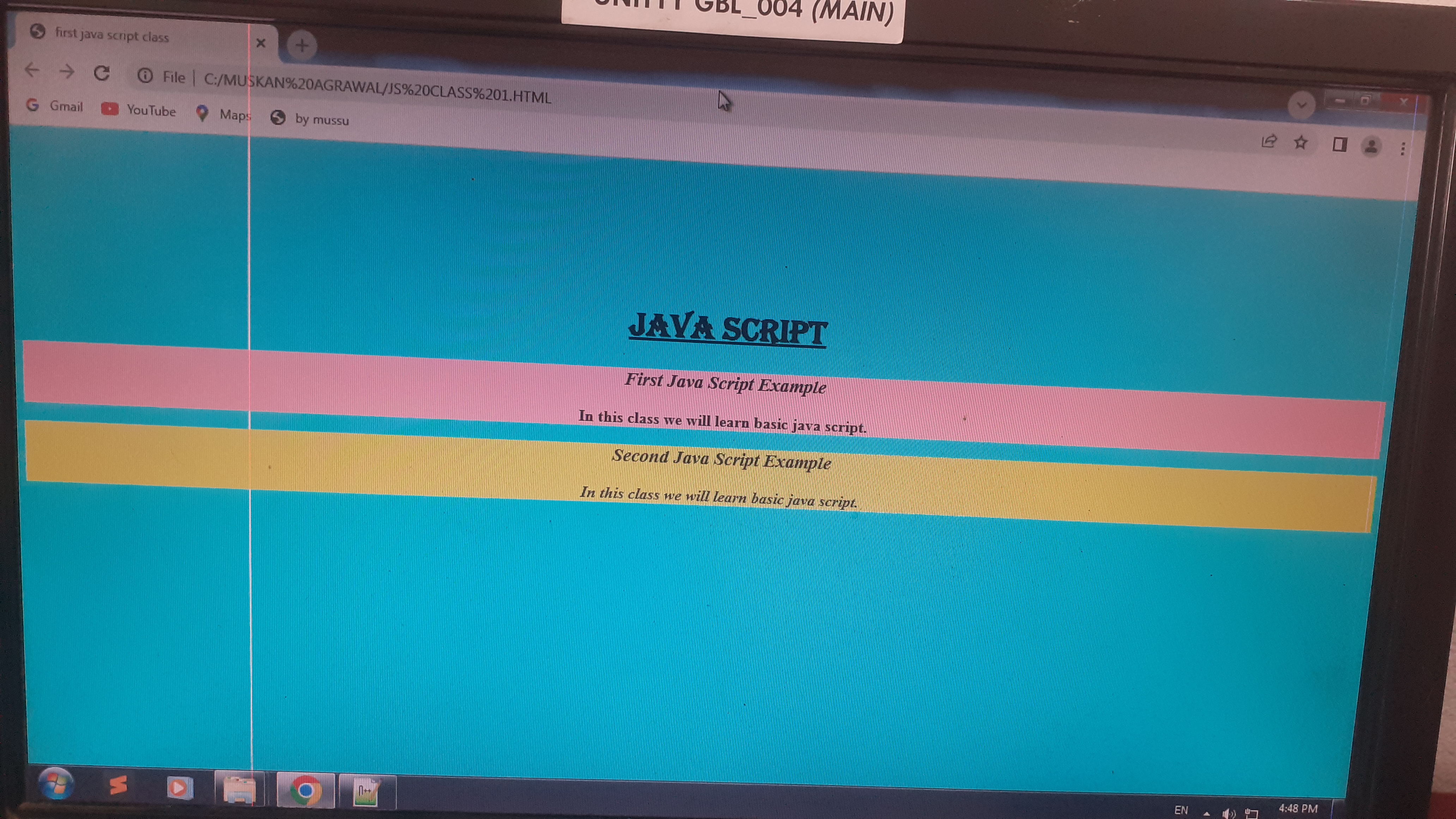1456x819 pixels.
Task: Click the address bar file path
Action: (377, 87)
